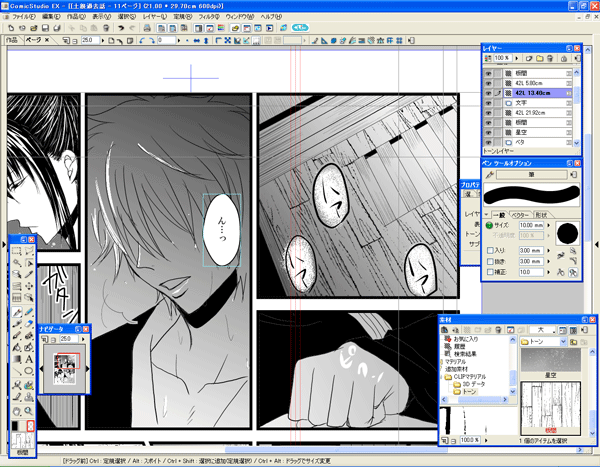
Task: Switch to the 作品 tab
Action: (x=11, y=40)
